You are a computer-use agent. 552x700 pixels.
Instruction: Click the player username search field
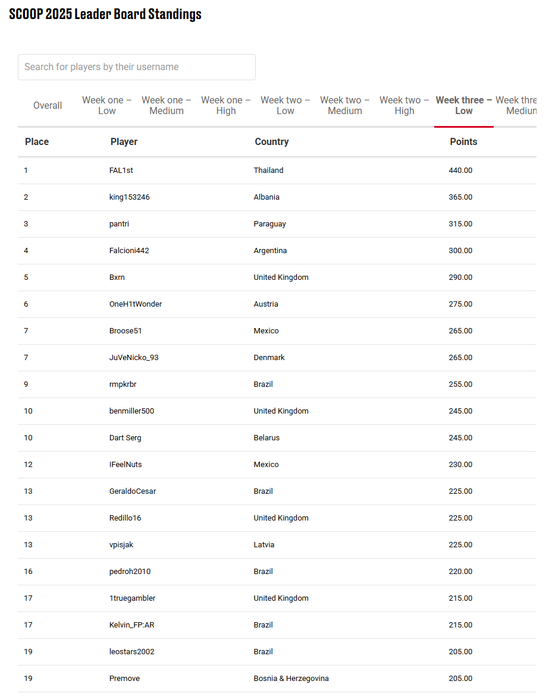point(137,67)
